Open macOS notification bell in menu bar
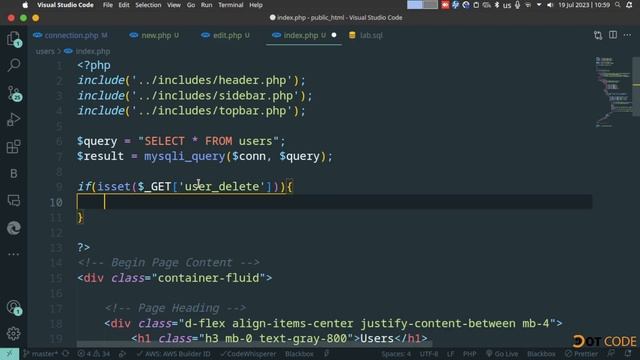640x360 pixels. click(x=629, y=5)
